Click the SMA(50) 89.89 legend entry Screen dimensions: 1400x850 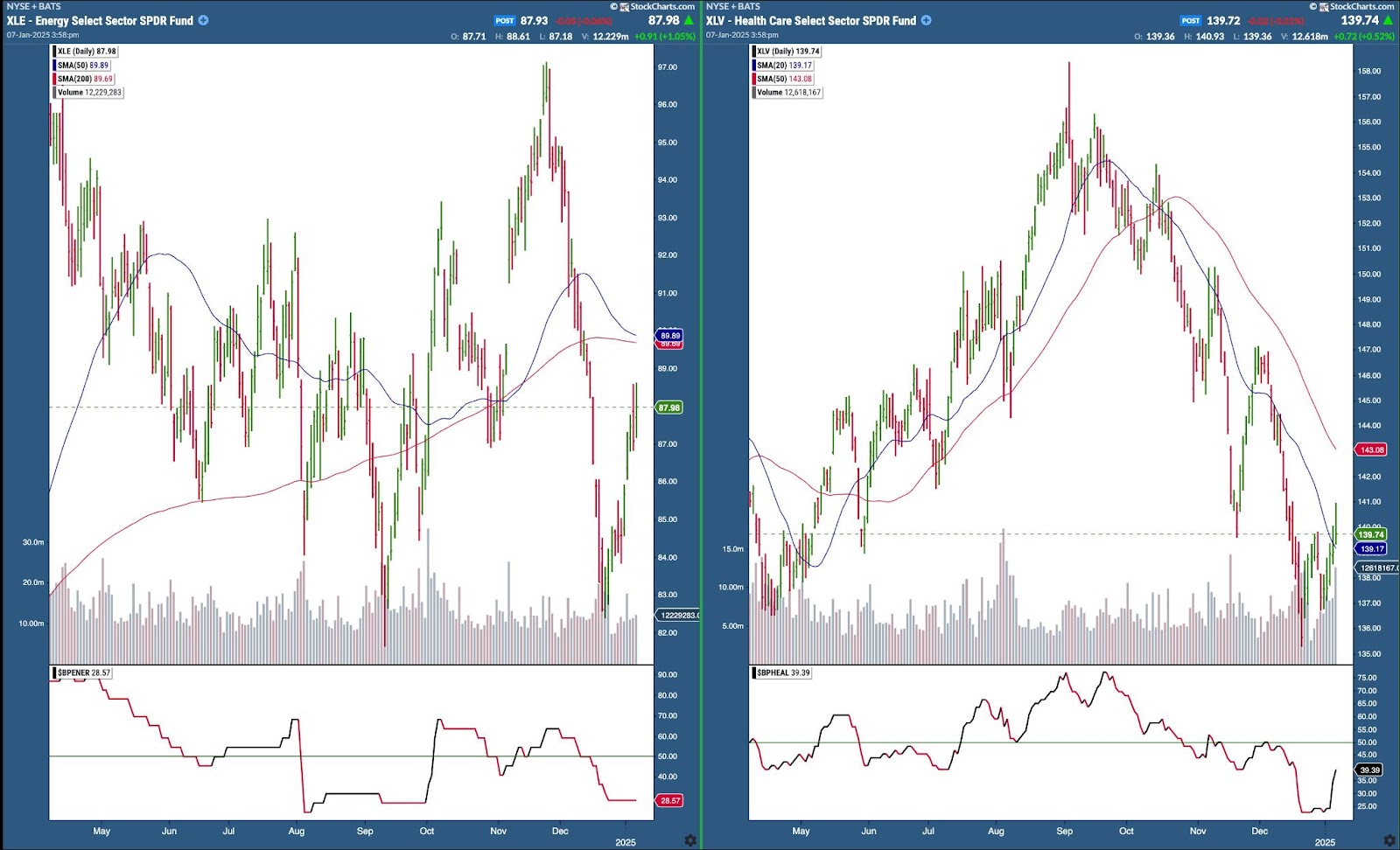[82, 65]
